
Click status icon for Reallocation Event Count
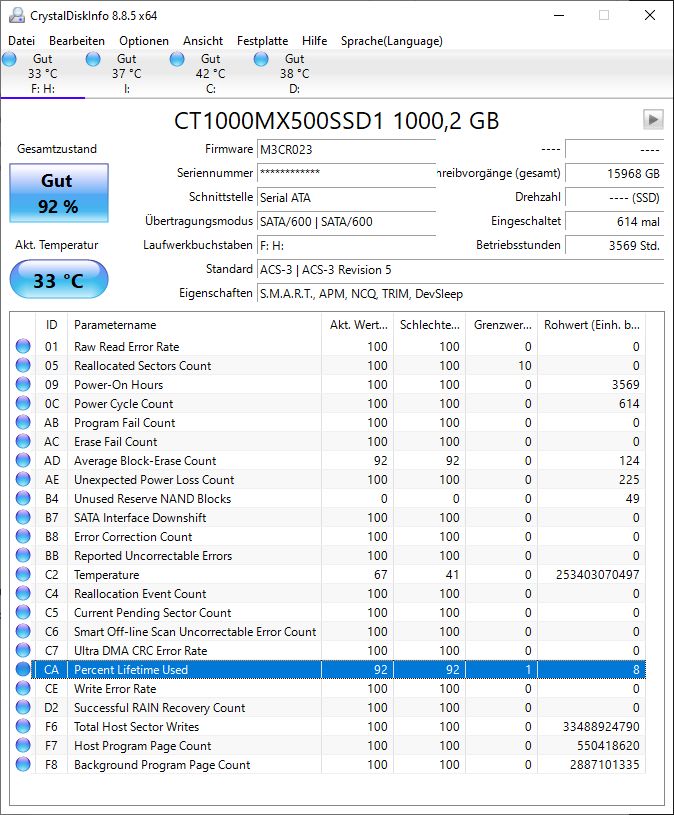point(23,594)
